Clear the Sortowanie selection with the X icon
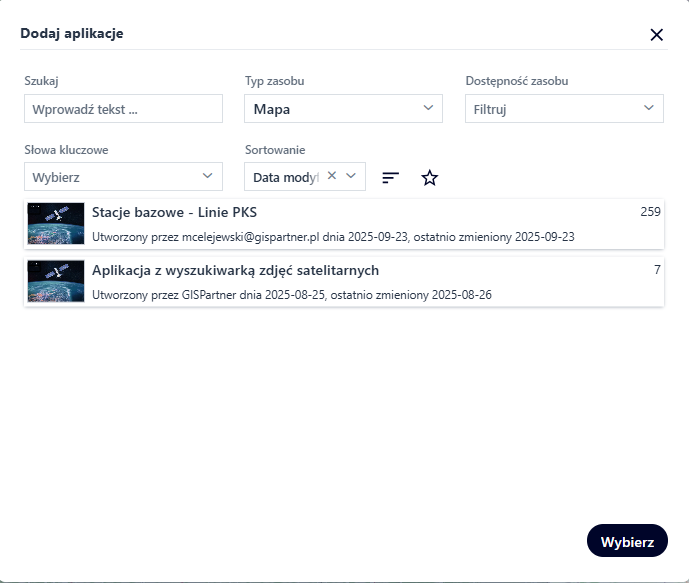 tap(332, 176)
